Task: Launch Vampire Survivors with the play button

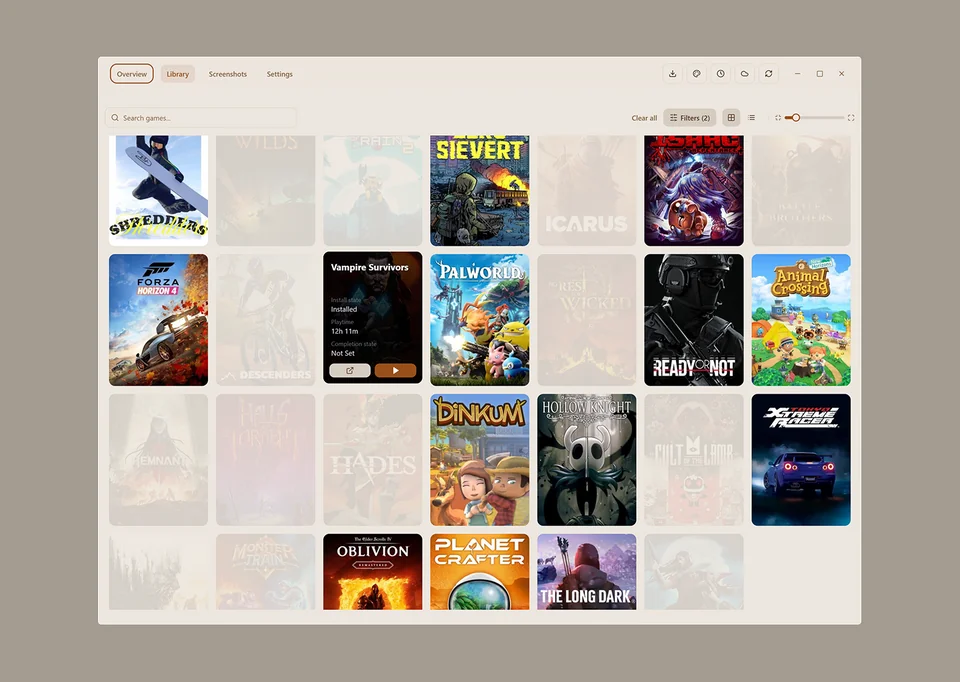Action: tap(395, 370)
